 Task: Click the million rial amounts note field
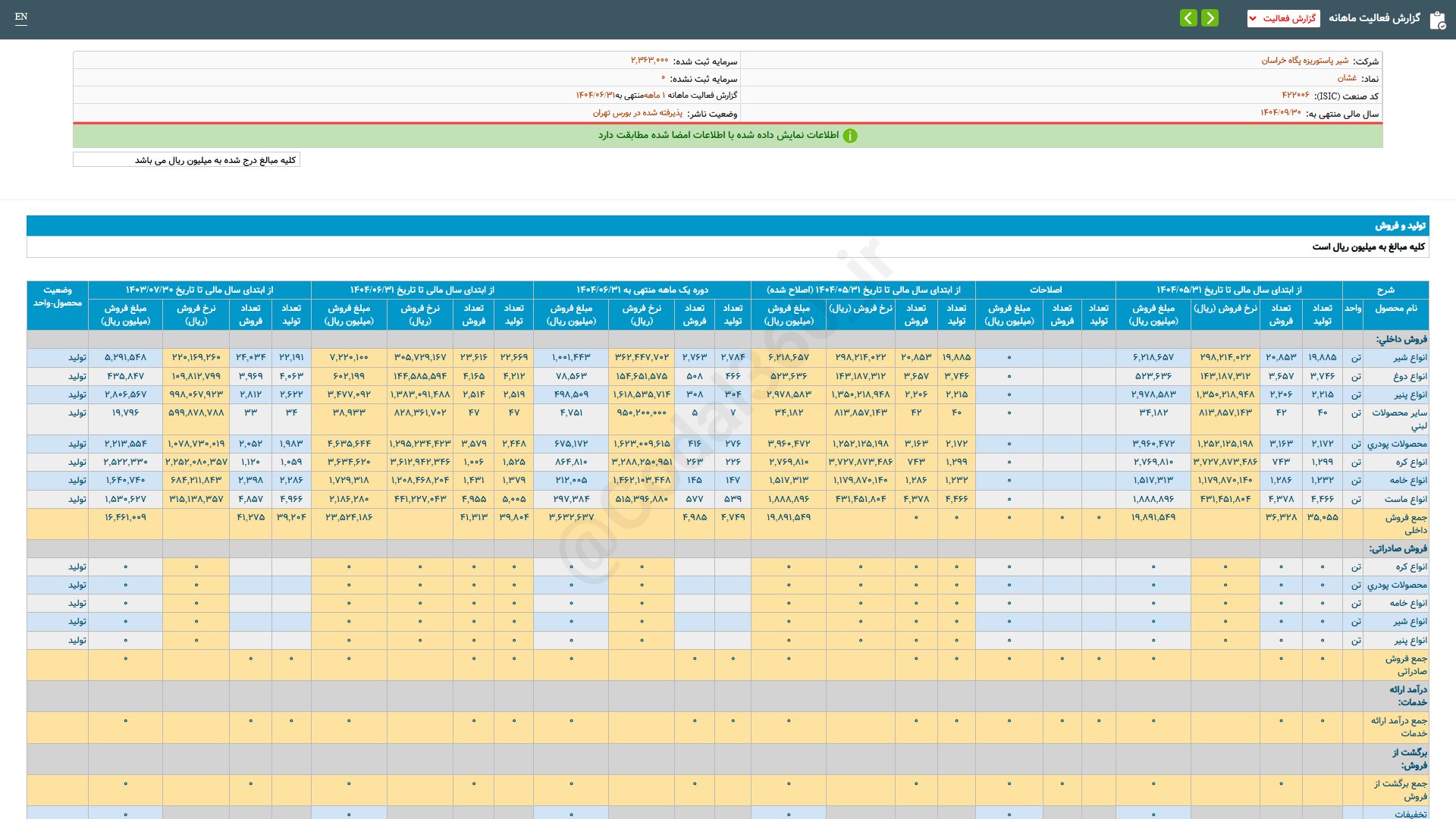coord(187,160)
